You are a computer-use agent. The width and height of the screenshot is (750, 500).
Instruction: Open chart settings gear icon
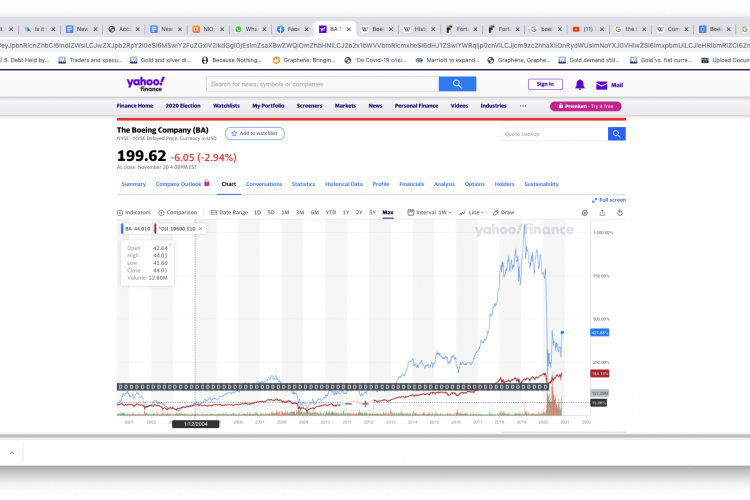point(585,213)
